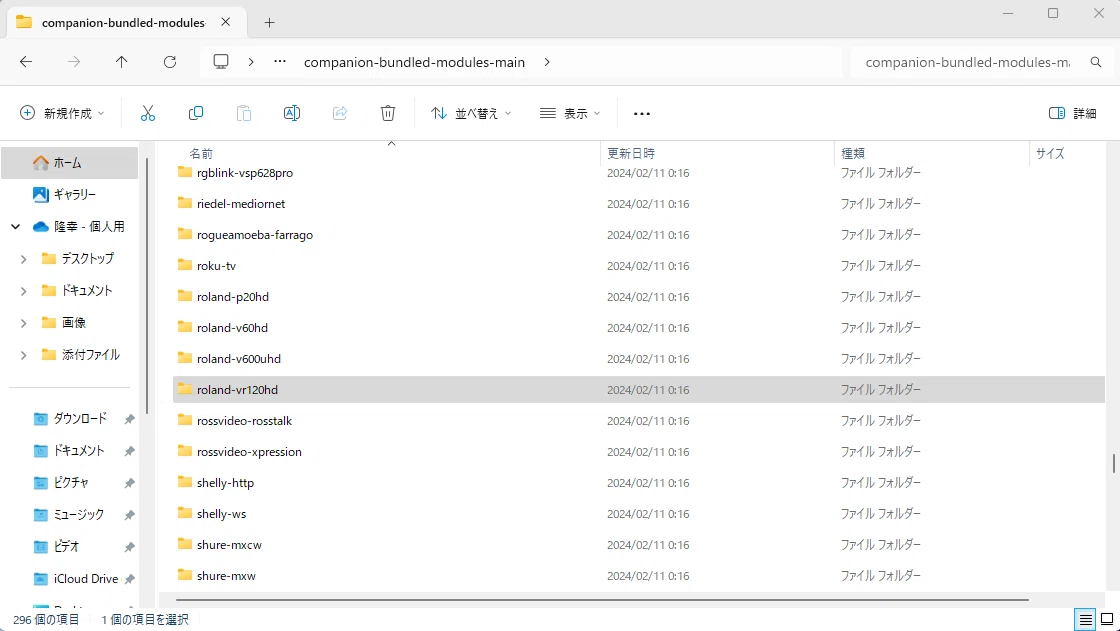Click the Delete trash can icon
The height and width of the screenshot is (631, 1120).
(388, 113)
